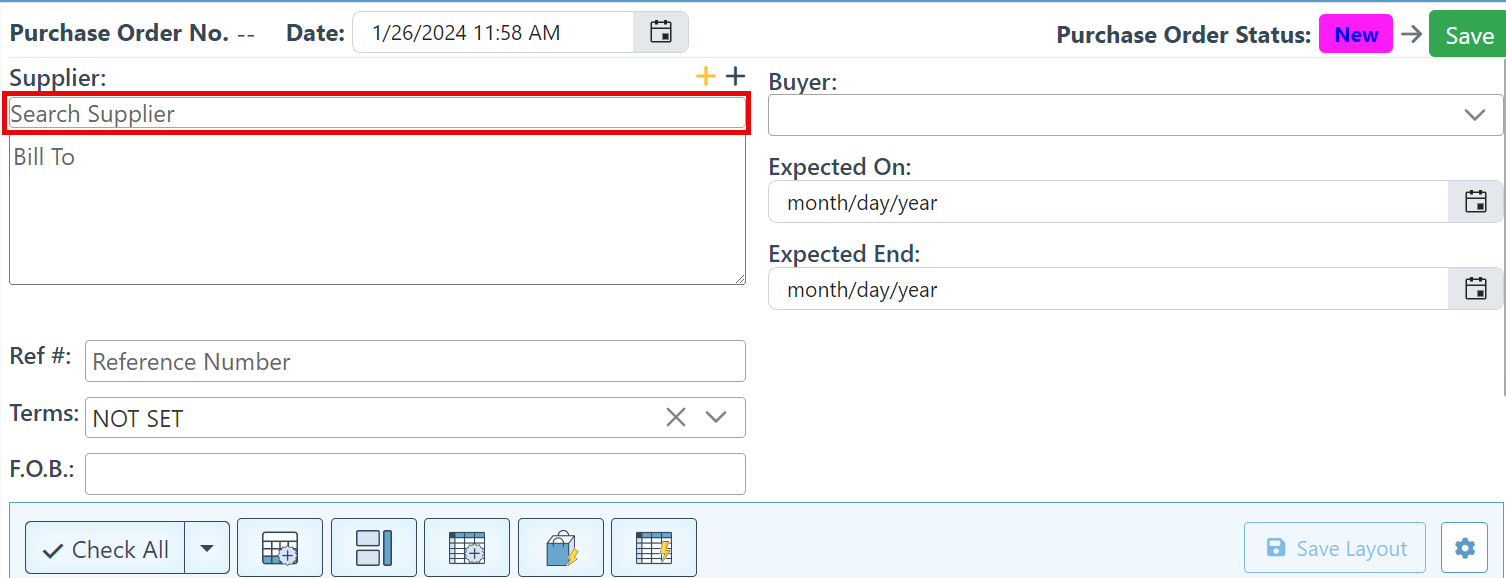Click the grid-with-gear icon after Check All
1506x578 pixels.
(x=280, y=548)
